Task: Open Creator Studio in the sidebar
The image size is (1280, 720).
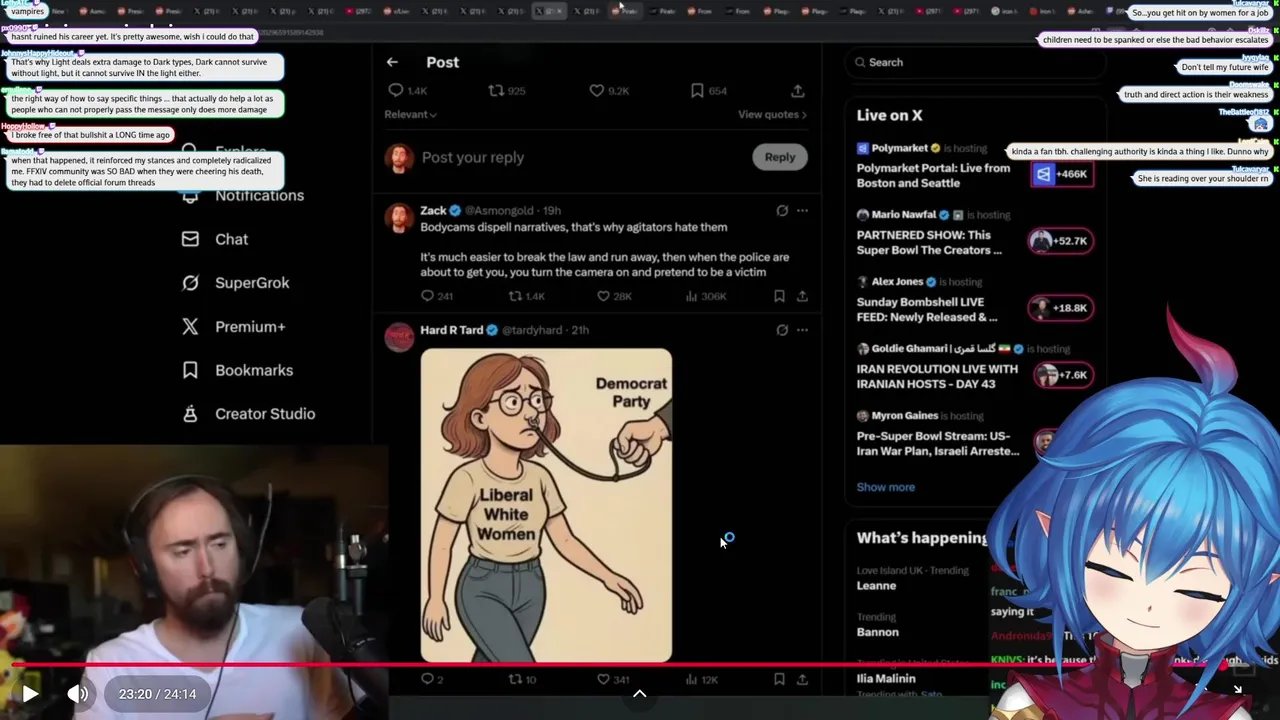Action: pos(249,414)
